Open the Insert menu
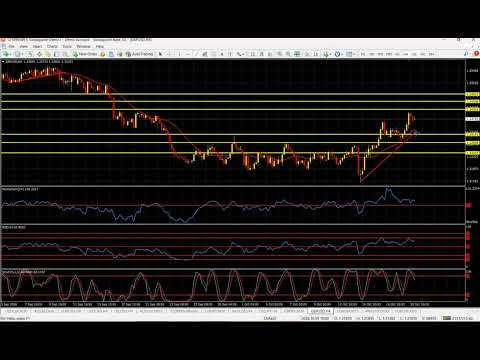The height and width of the screenshot is (360, 480). click(x=37, y=46)
